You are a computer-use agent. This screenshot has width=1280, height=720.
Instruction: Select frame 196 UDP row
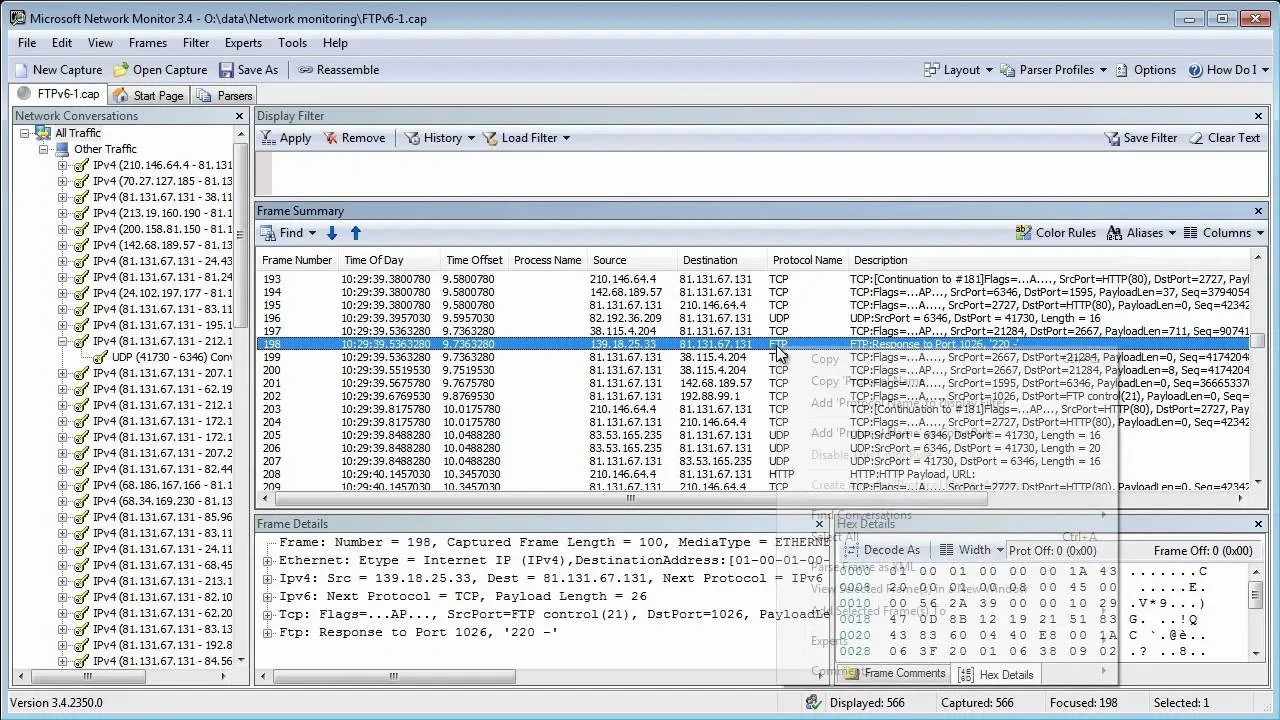[x=754, y=318]
